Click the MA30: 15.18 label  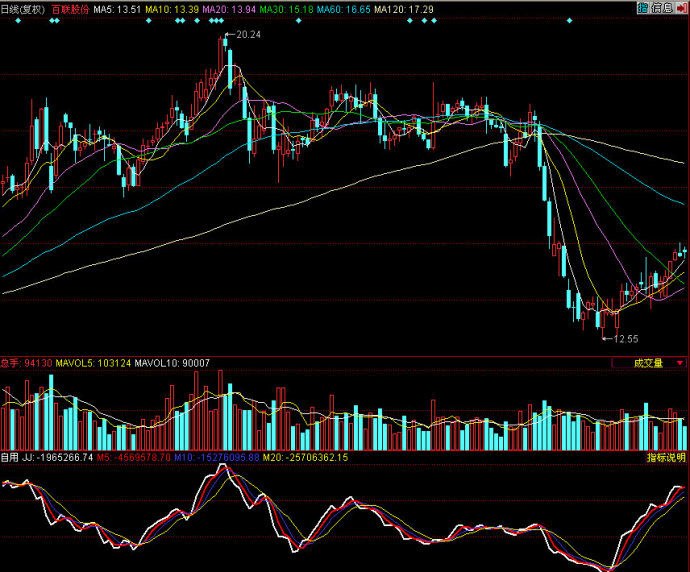[x=286, y=9]
